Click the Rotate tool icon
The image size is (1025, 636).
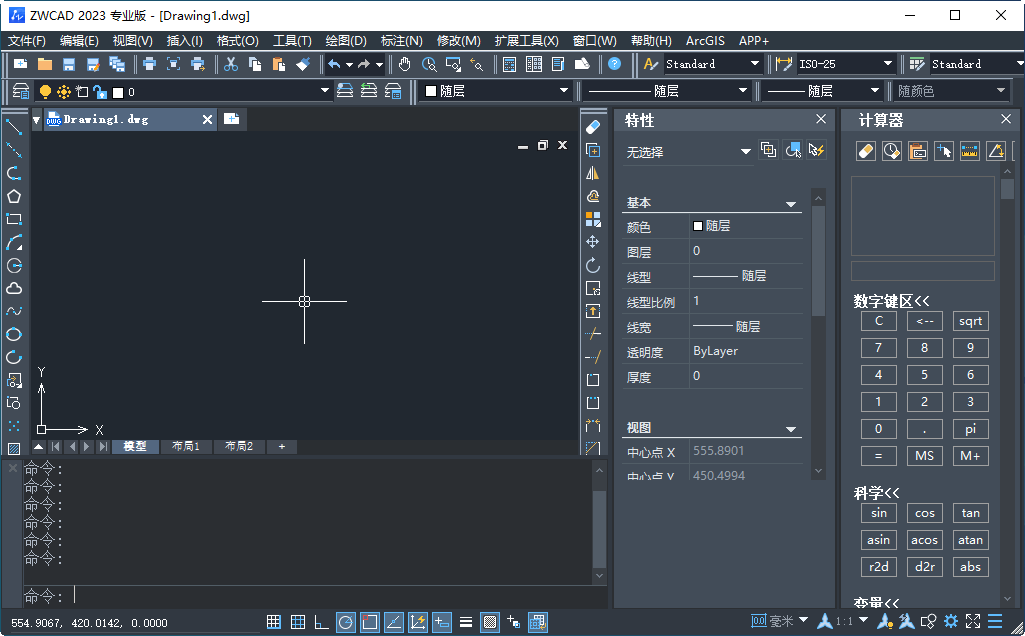pyautogui.click(x=593, y=265)
